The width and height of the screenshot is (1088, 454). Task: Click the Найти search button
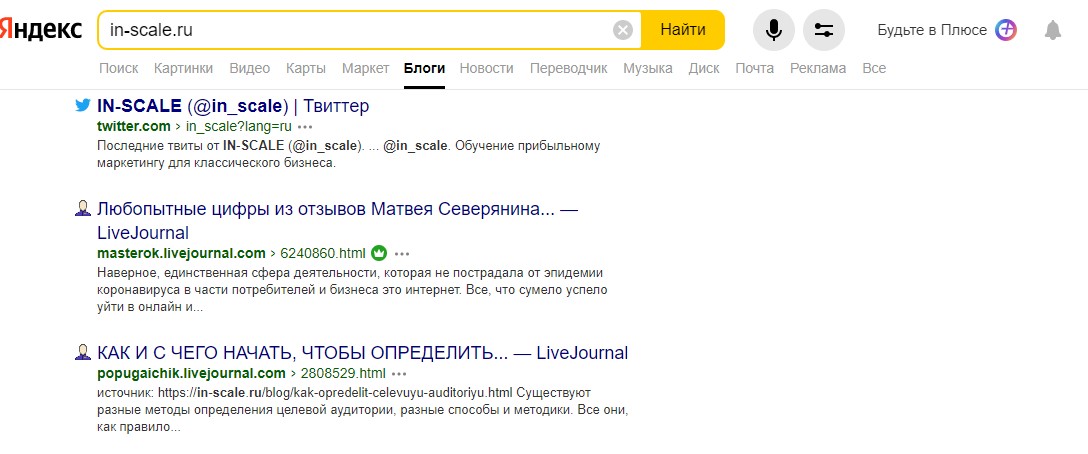683,30
